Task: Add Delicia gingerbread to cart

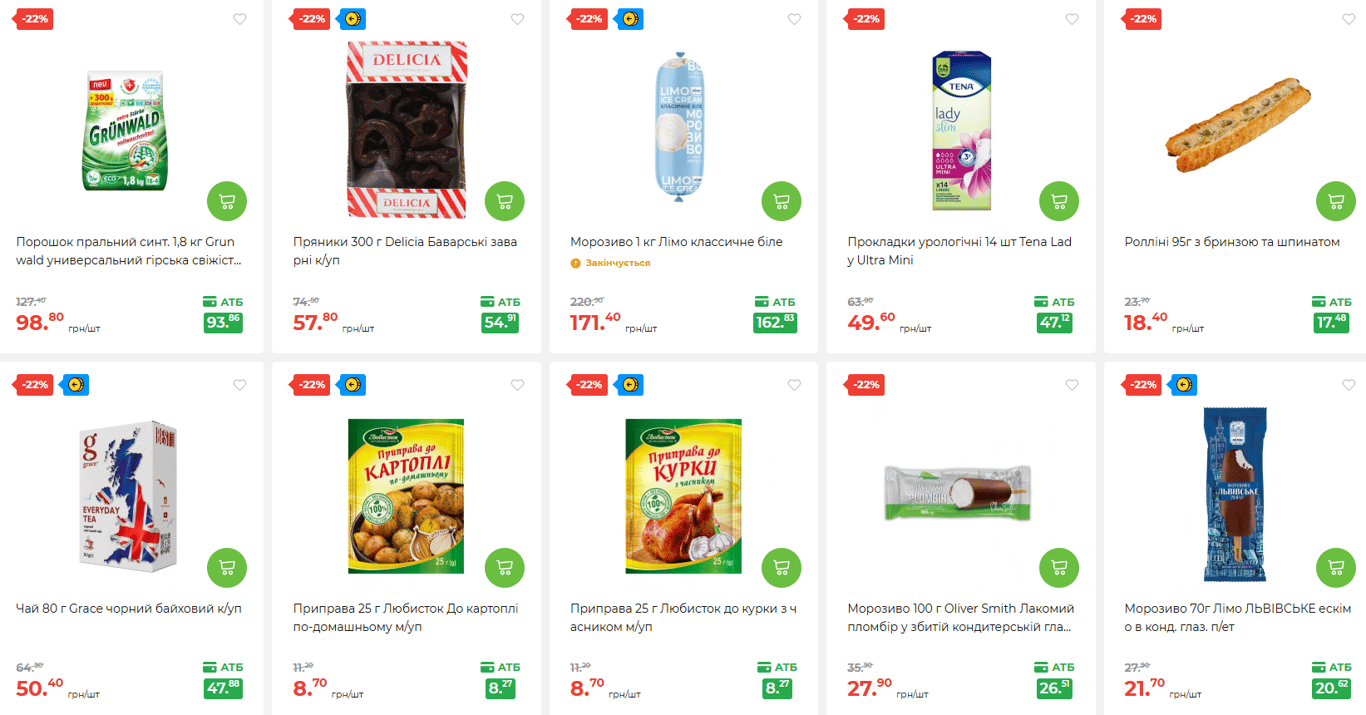Action: pyautogui.click(x=504, y=202)
